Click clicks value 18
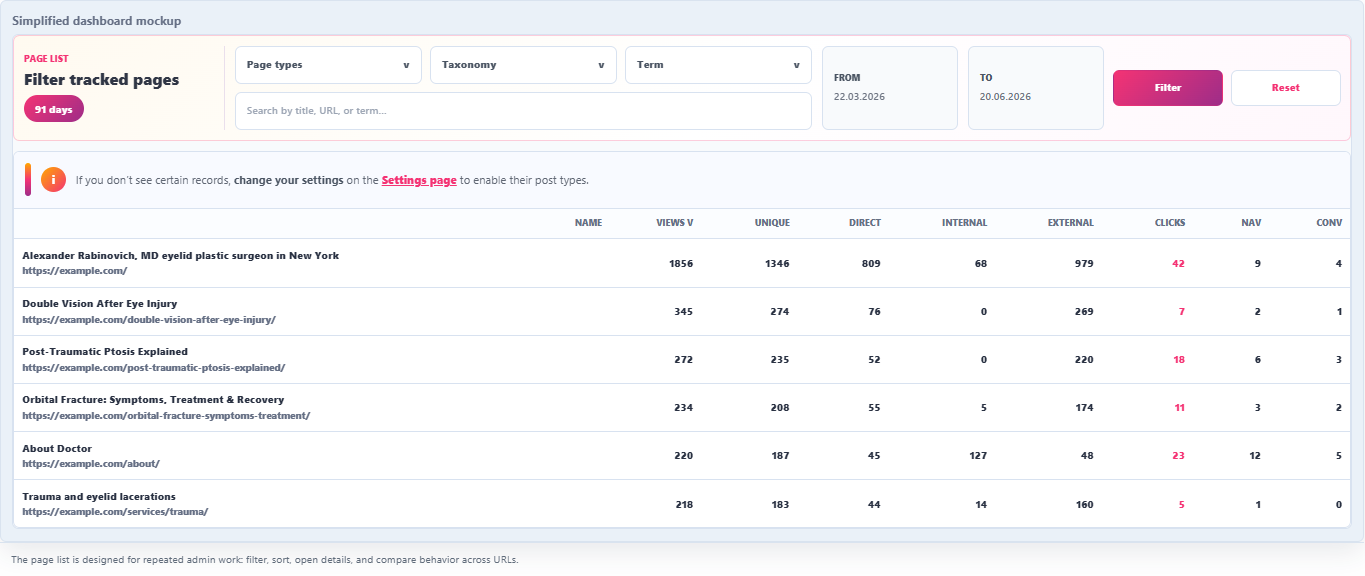The width and height of the screenshot is (1365, 576). coord(1179,360)
